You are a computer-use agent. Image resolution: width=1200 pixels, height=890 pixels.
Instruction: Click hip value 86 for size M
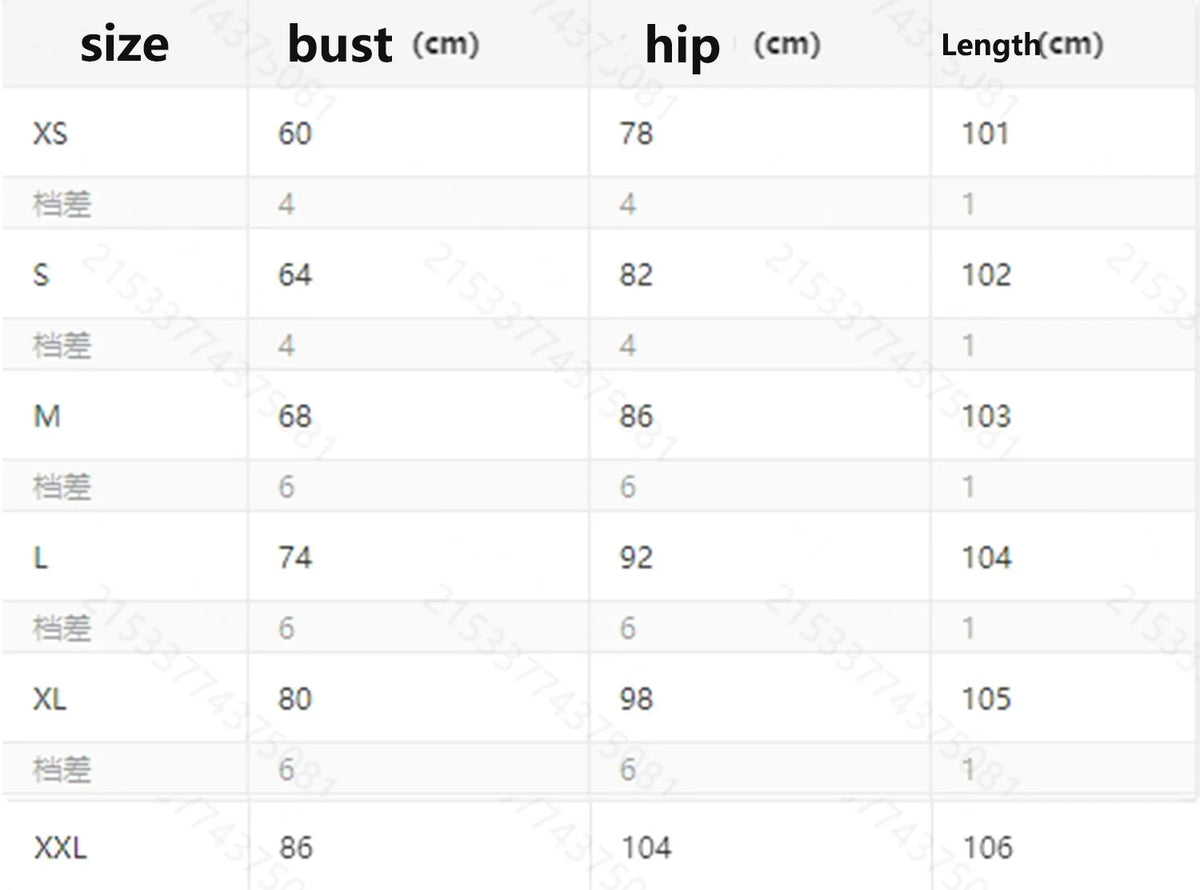click(636, 416)
